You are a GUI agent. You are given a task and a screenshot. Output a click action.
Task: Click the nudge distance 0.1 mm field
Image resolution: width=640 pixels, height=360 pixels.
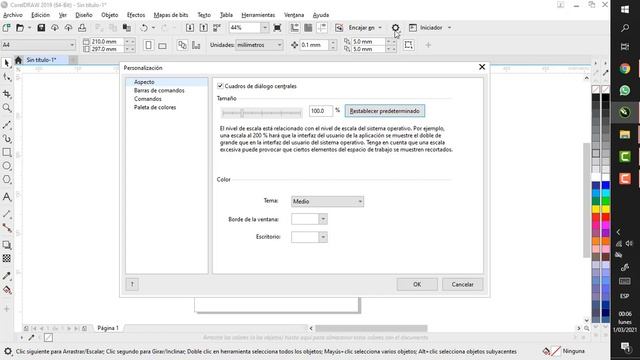click(x=314, y=45)
